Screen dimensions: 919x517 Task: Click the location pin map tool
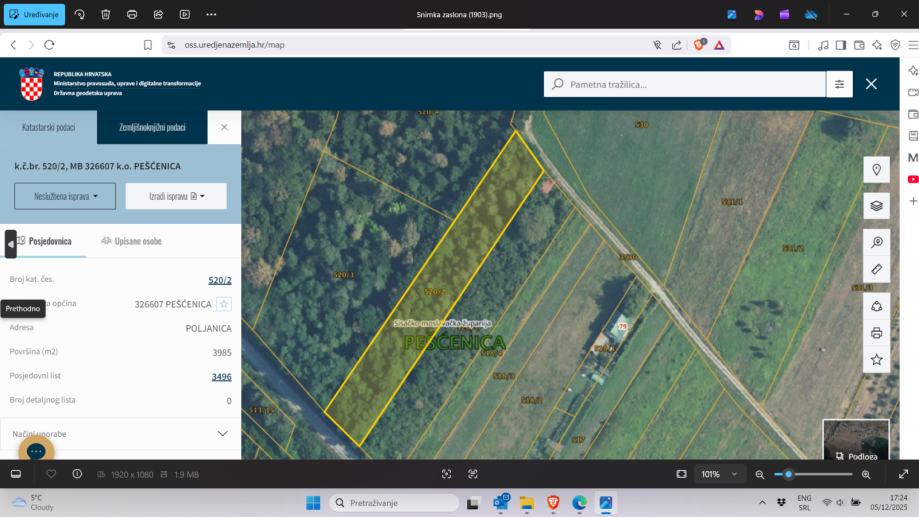pos(876,170)
